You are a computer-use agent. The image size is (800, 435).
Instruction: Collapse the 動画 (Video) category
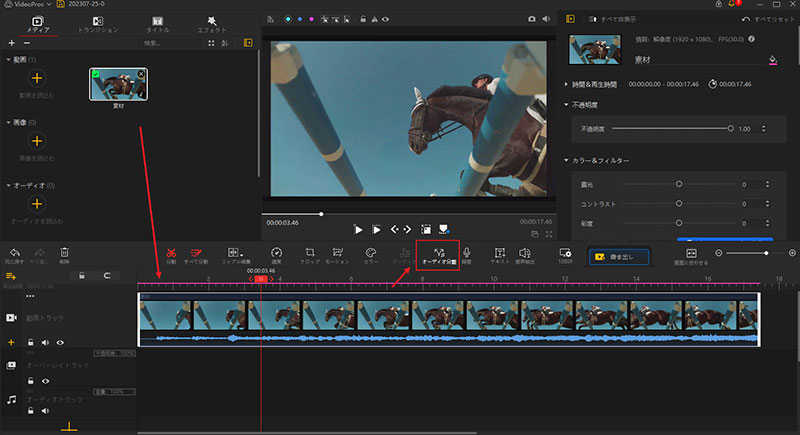9,60
